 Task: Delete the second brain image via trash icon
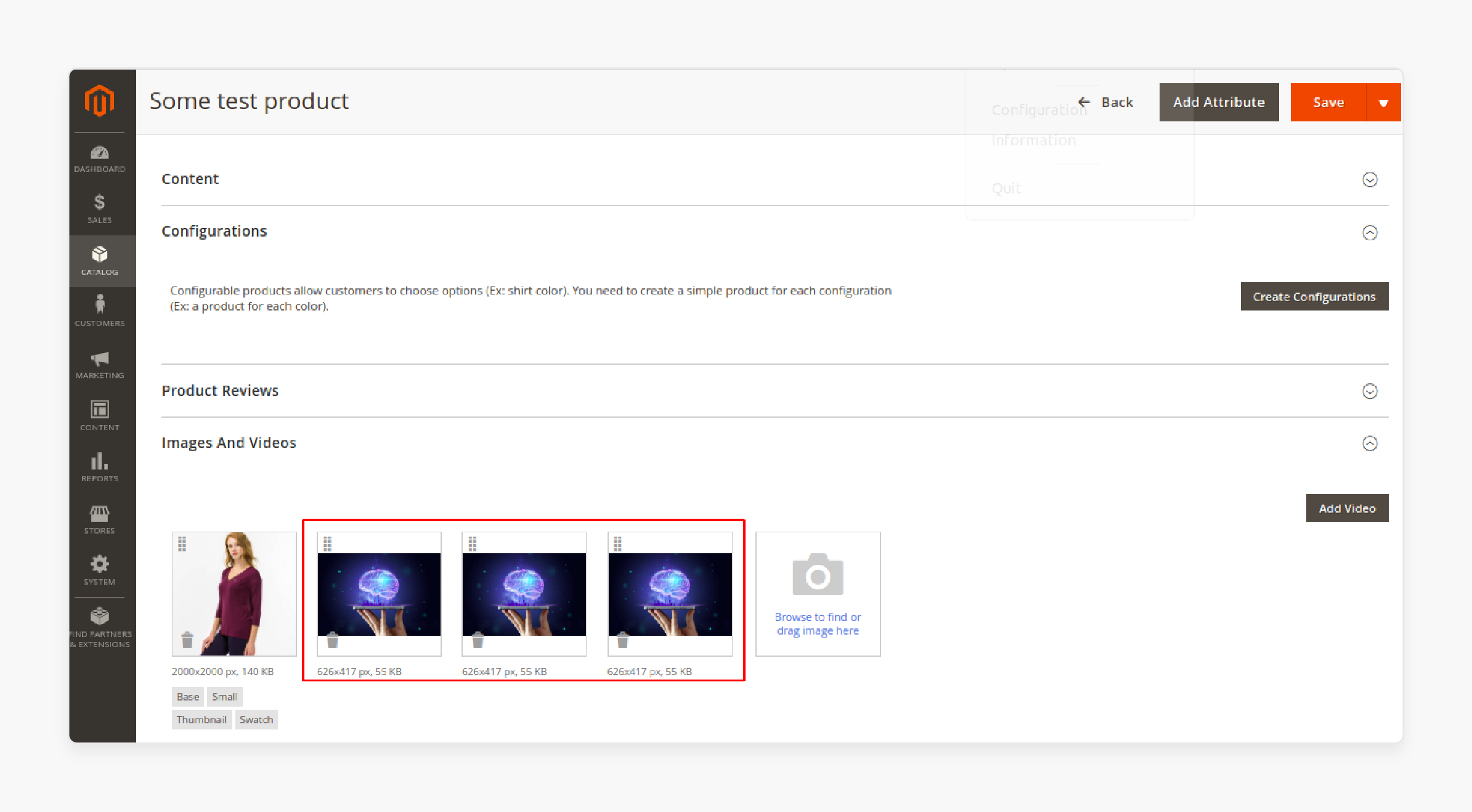[478, 640]
